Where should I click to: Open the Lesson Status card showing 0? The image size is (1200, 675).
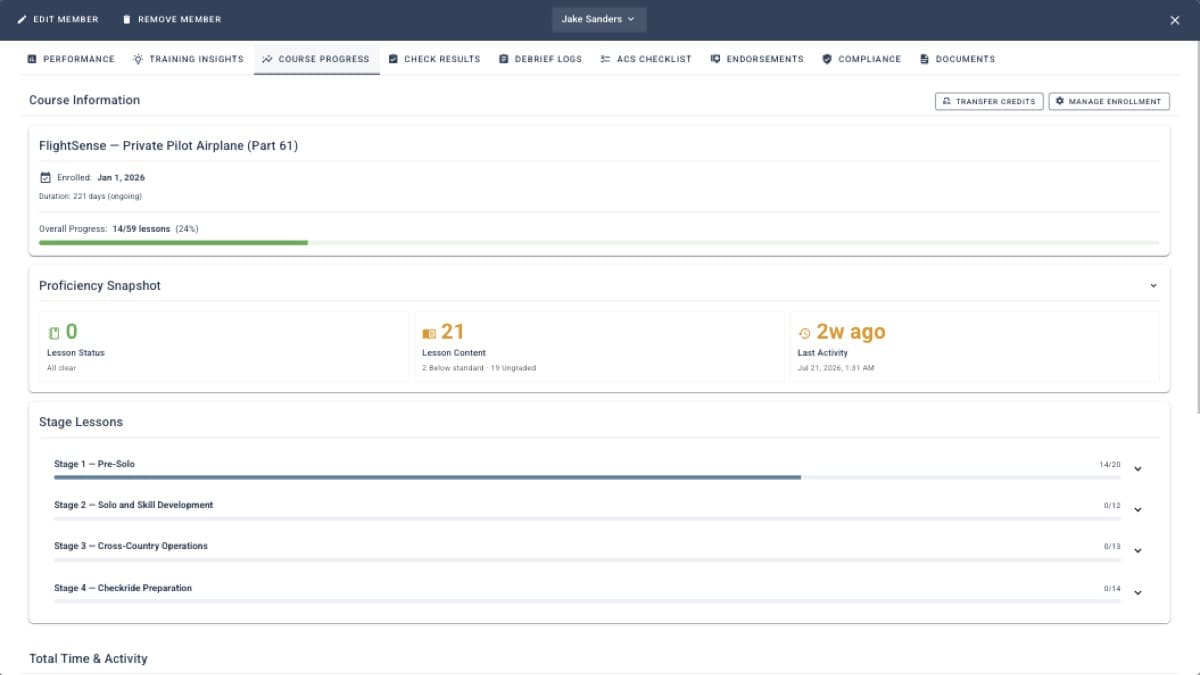click(x=224, y=345)
